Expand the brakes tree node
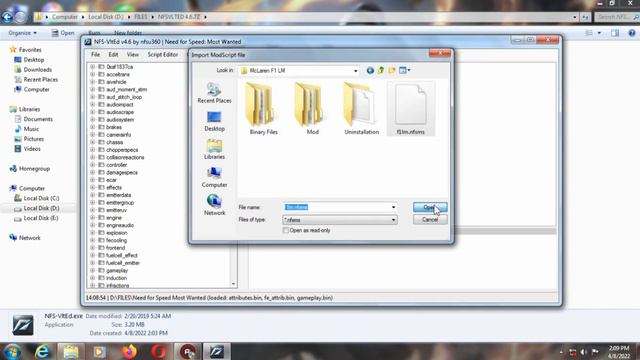 92,127
